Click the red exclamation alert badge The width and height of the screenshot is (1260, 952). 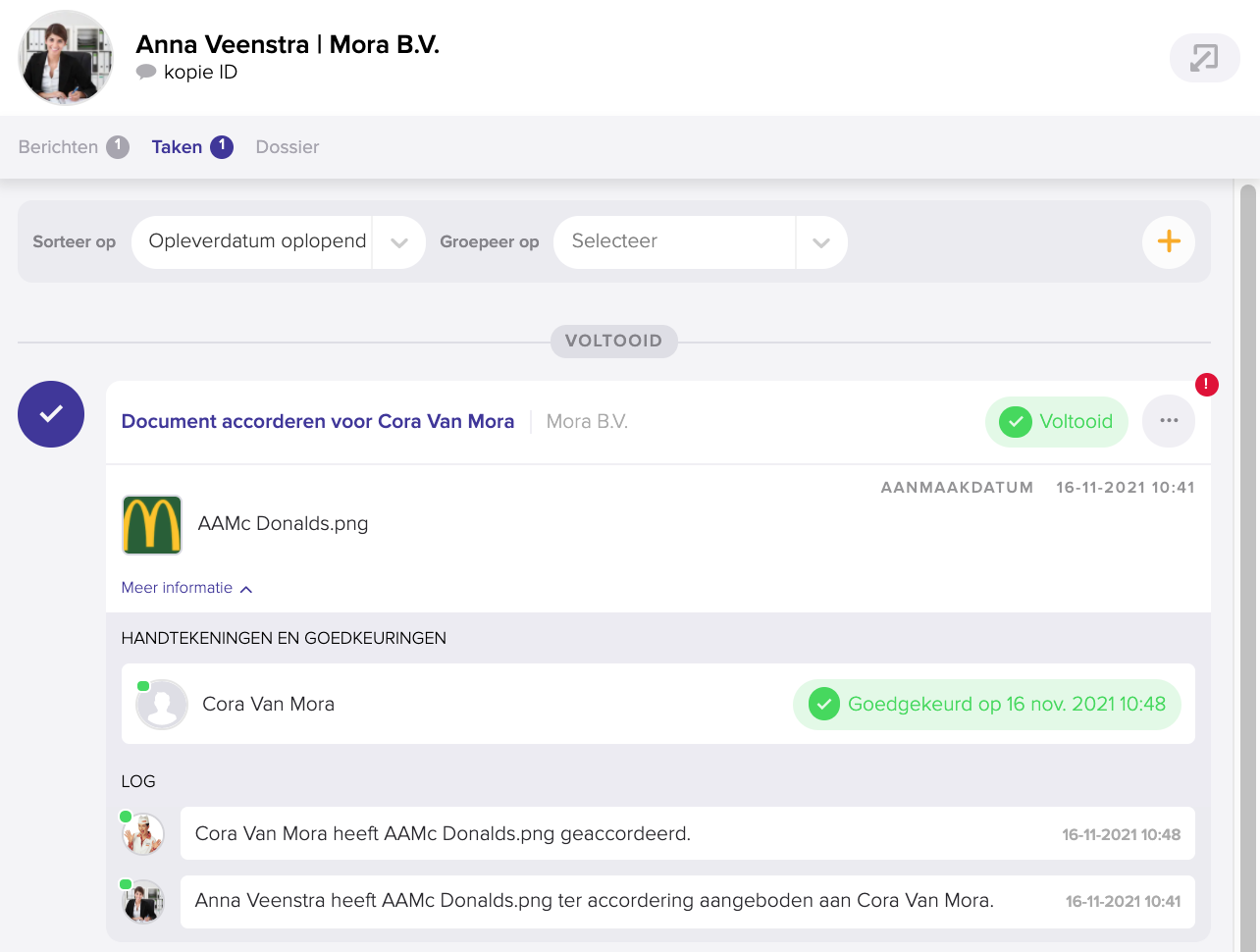[x=1207, y=385]
